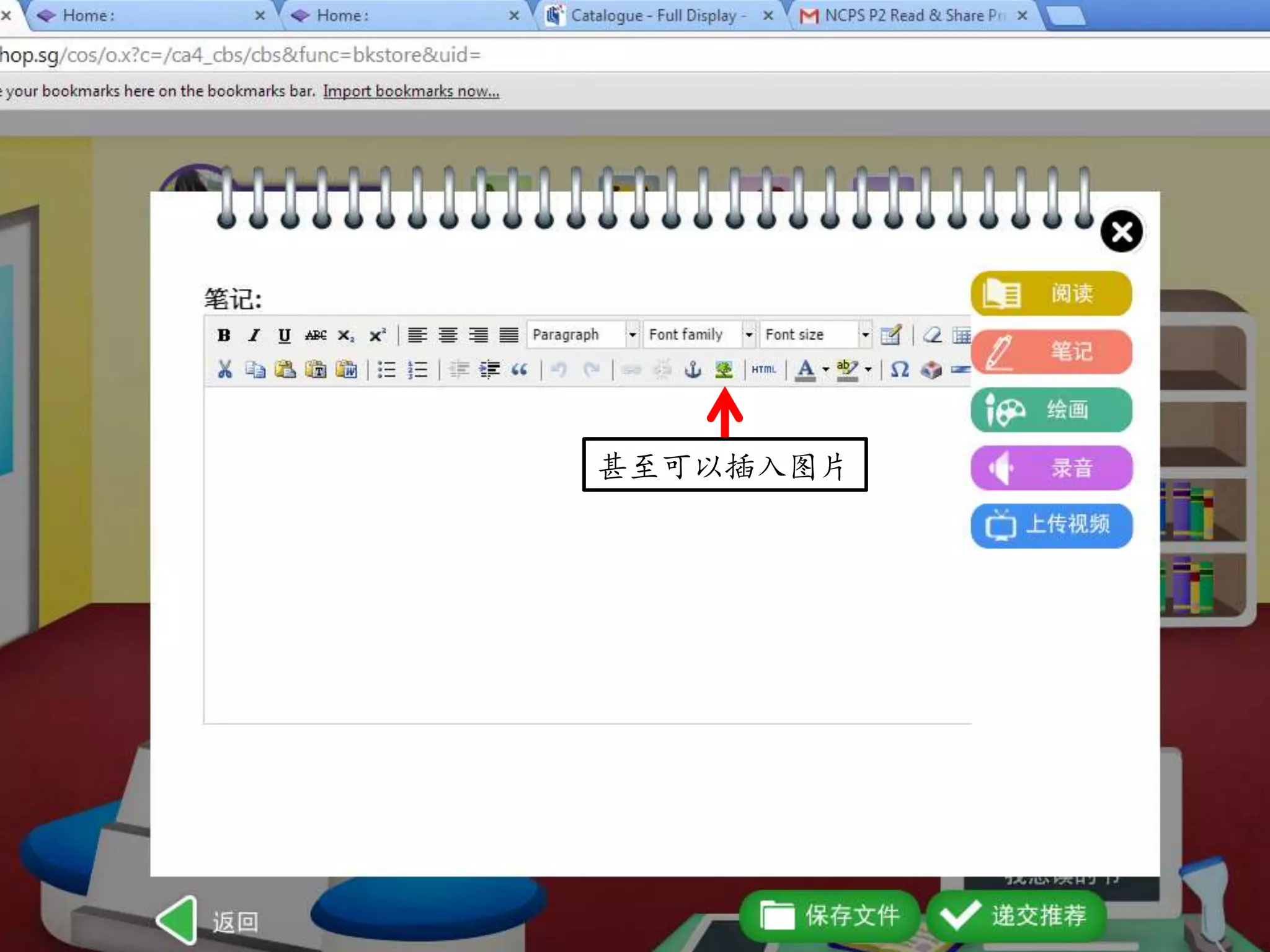Click the insert table icon

962,335
